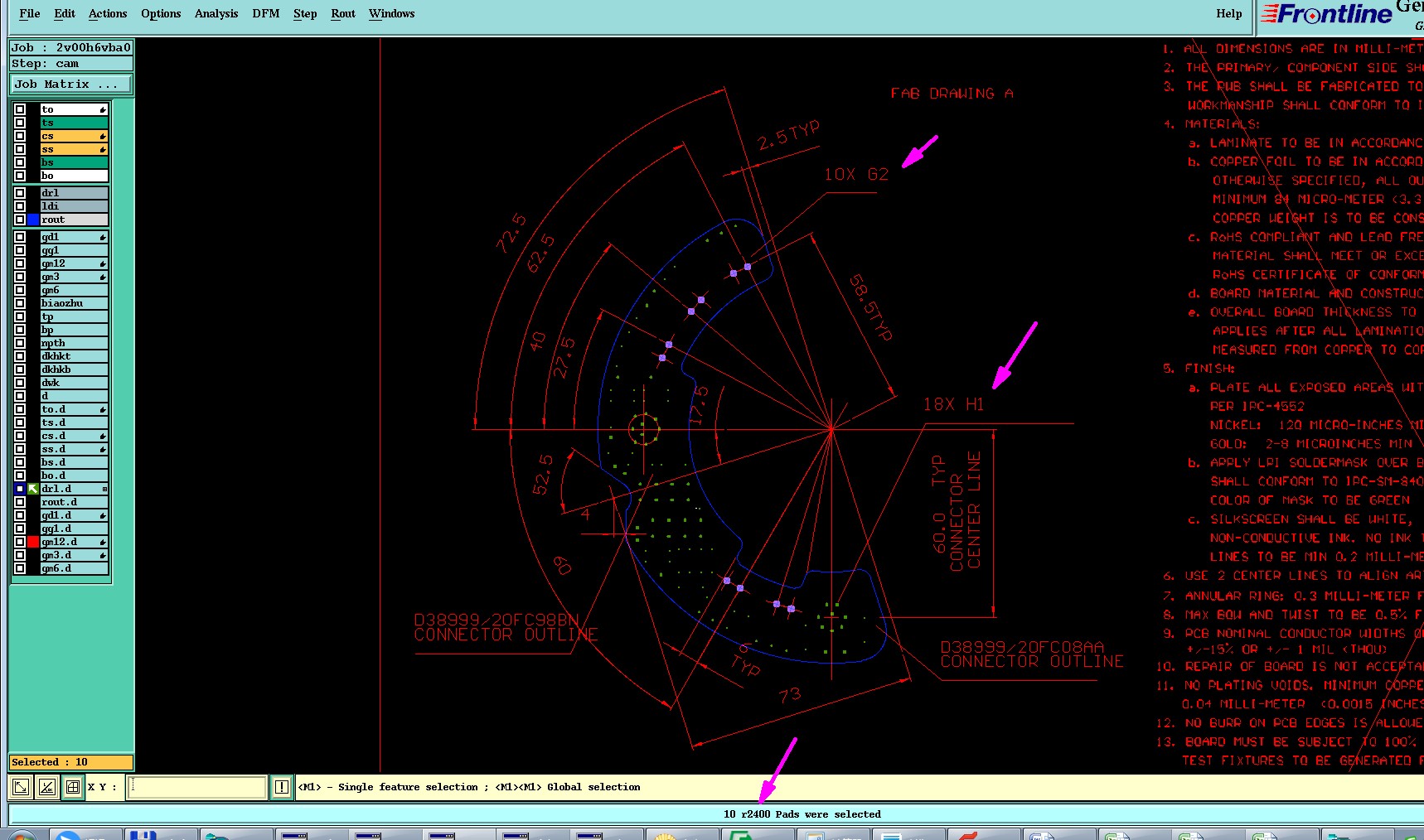The width and height of the screenshot is (1424, 840).
Task: Click the edit marker icon on 'to' layer
Action: tap(103, 109)
